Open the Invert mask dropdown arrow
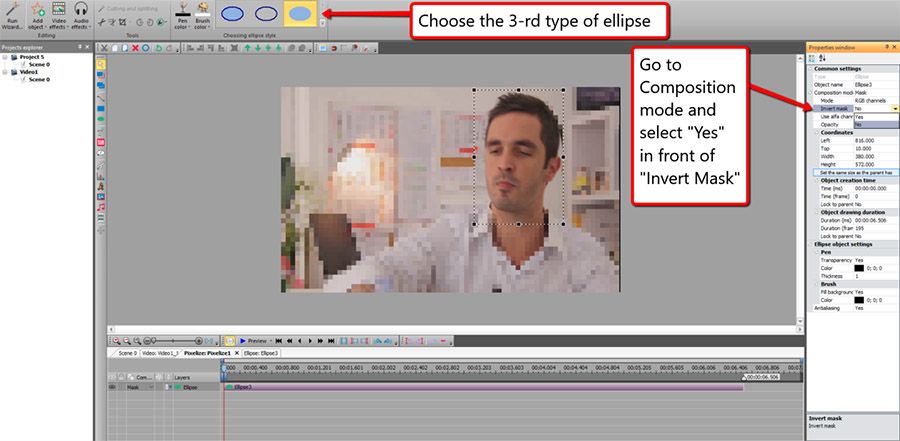Image resolution: width=900 pixels, height=441 pixels. [x=894, y=108]
